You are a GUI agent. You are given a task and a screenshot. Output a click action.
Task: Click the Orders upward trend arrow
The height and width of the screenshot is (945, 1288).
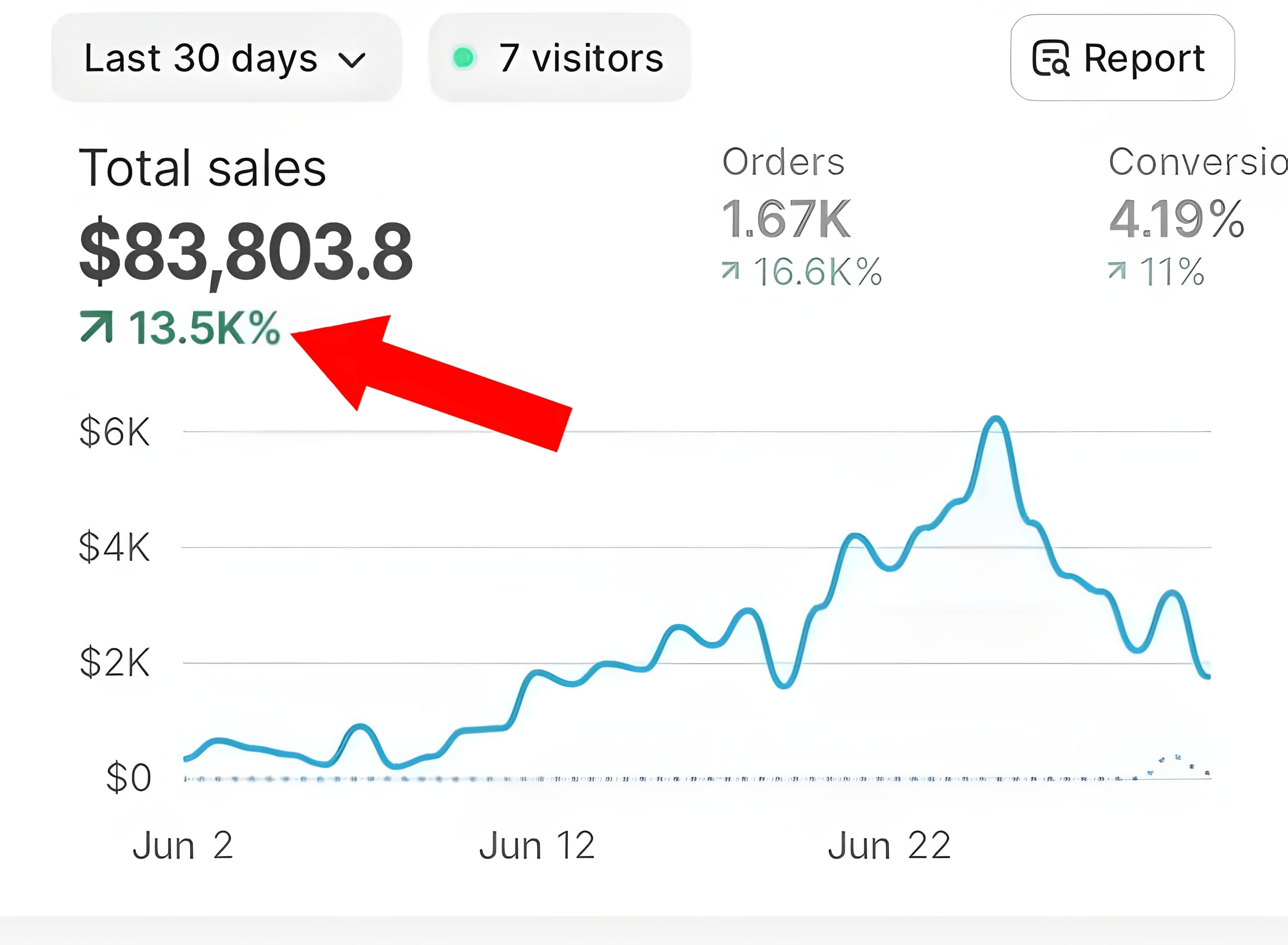point(730,270)
